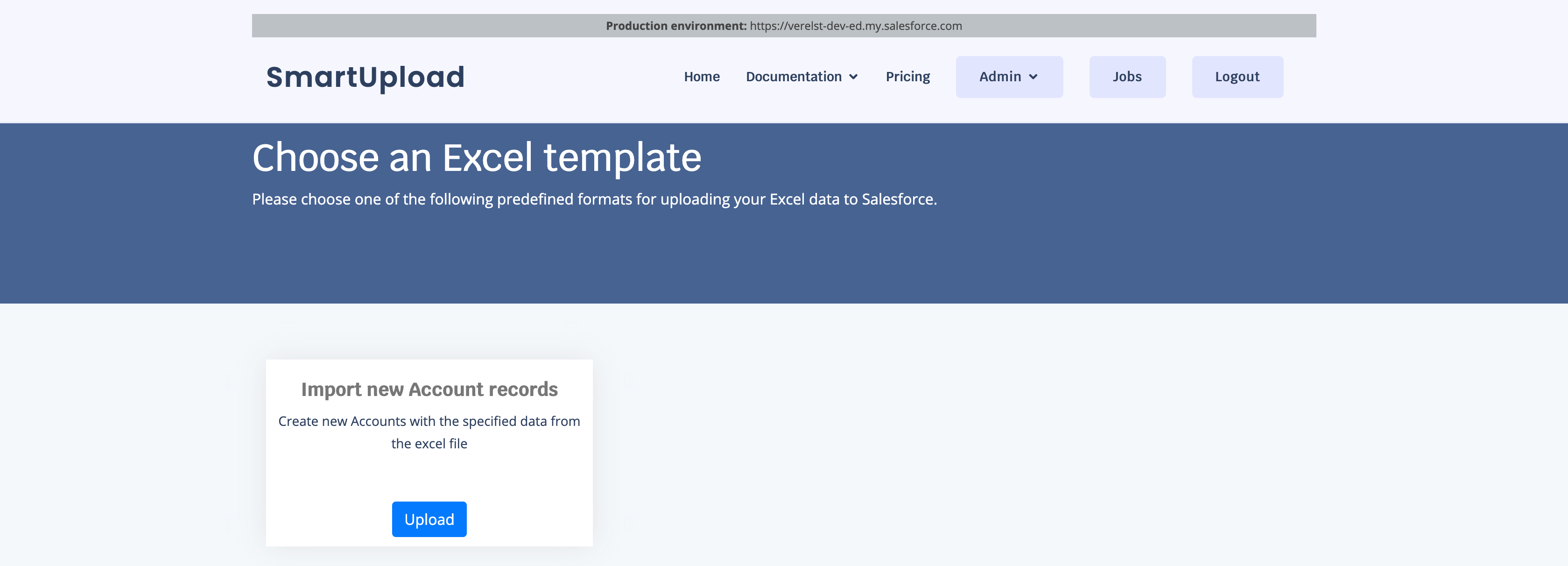Click the Choose an Excel template heading
The height and width of the screenshot is (566, 1568).
click(477, 158)
